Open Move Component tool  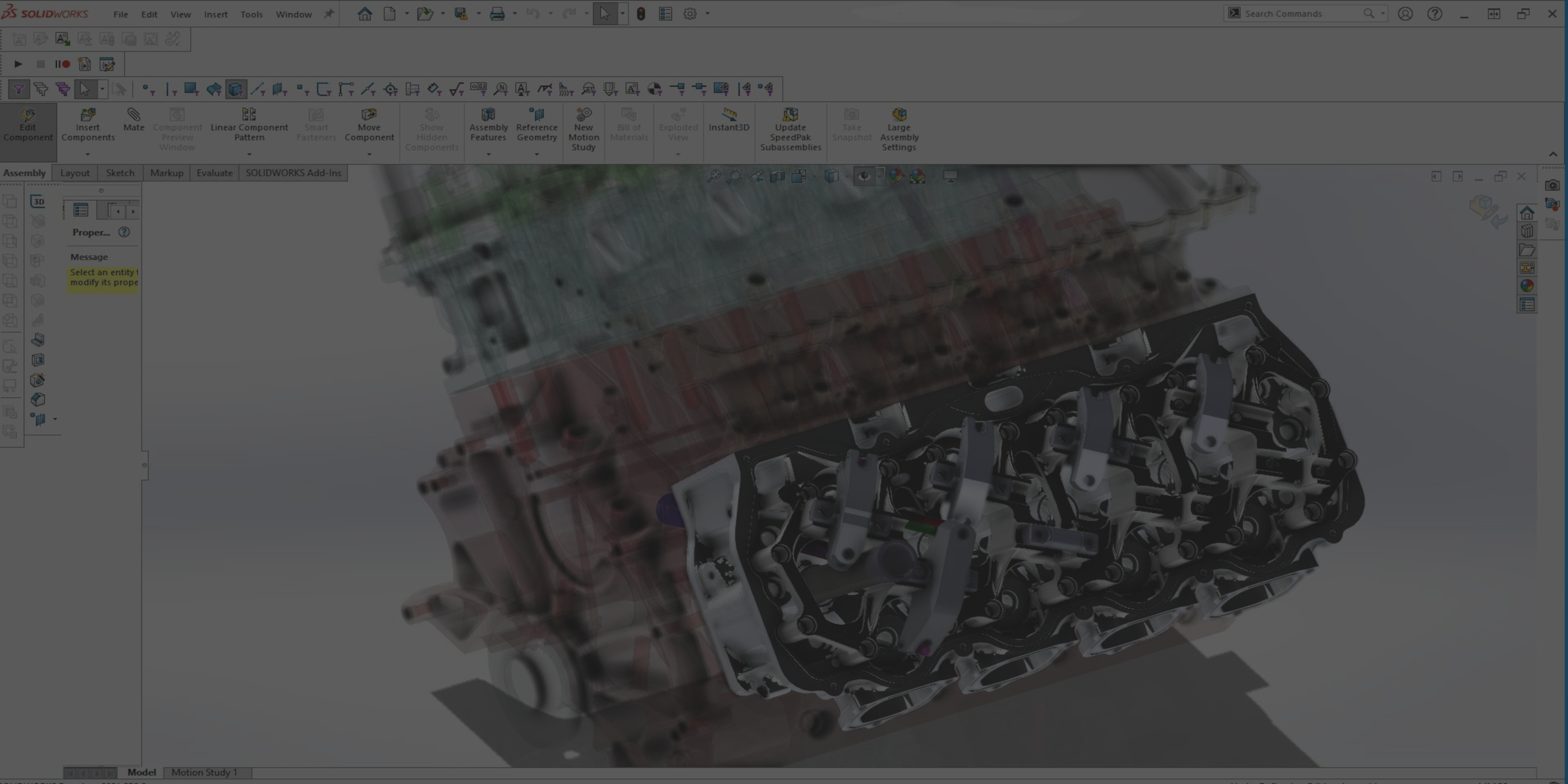coord(369,124)
